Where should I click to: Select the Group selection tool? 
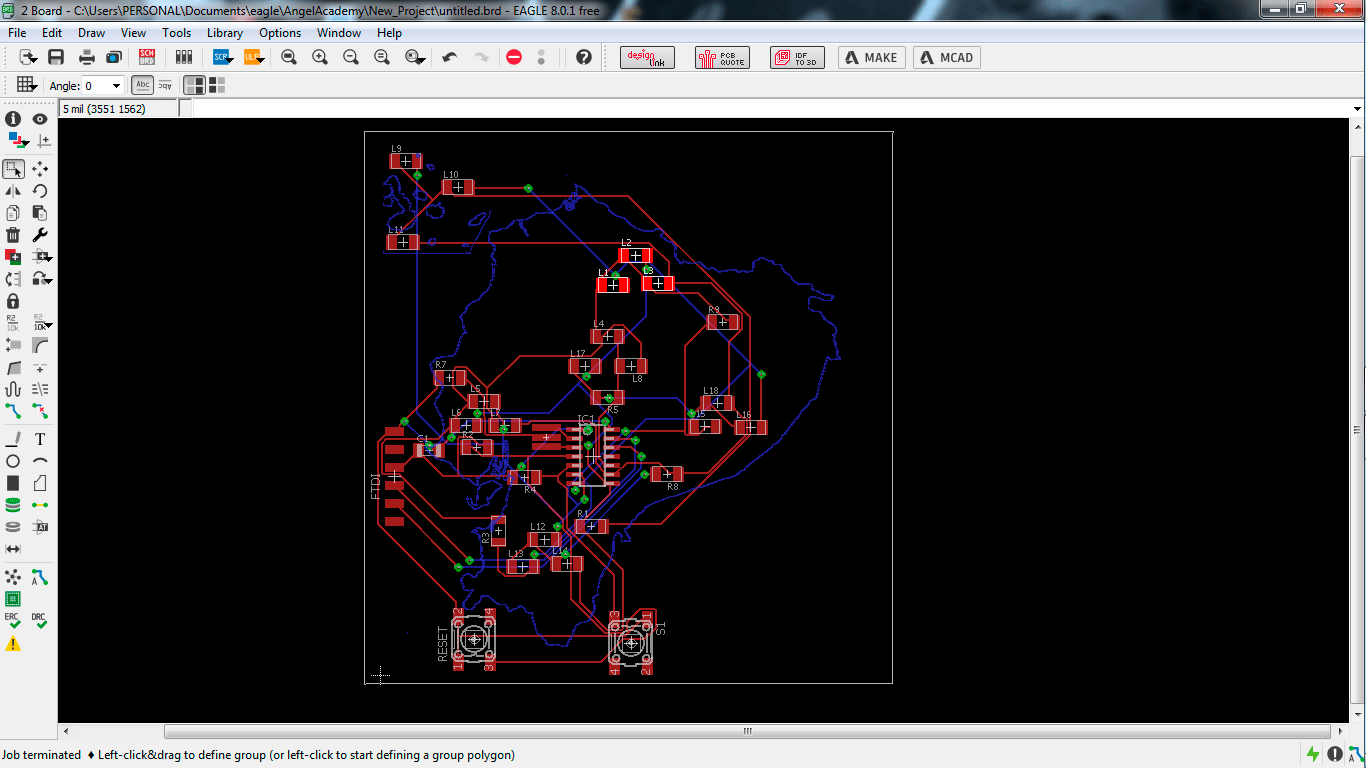pos(13,169)
